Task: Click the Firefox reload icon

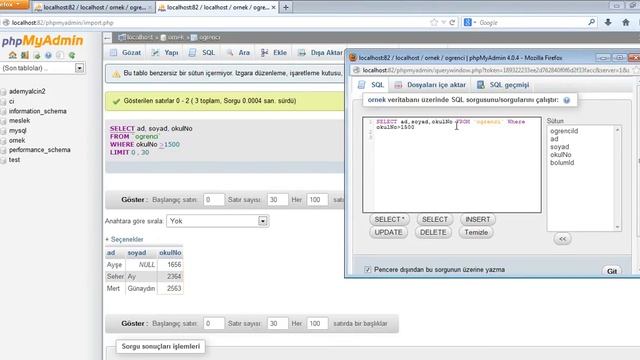Action: click(452, 22)
